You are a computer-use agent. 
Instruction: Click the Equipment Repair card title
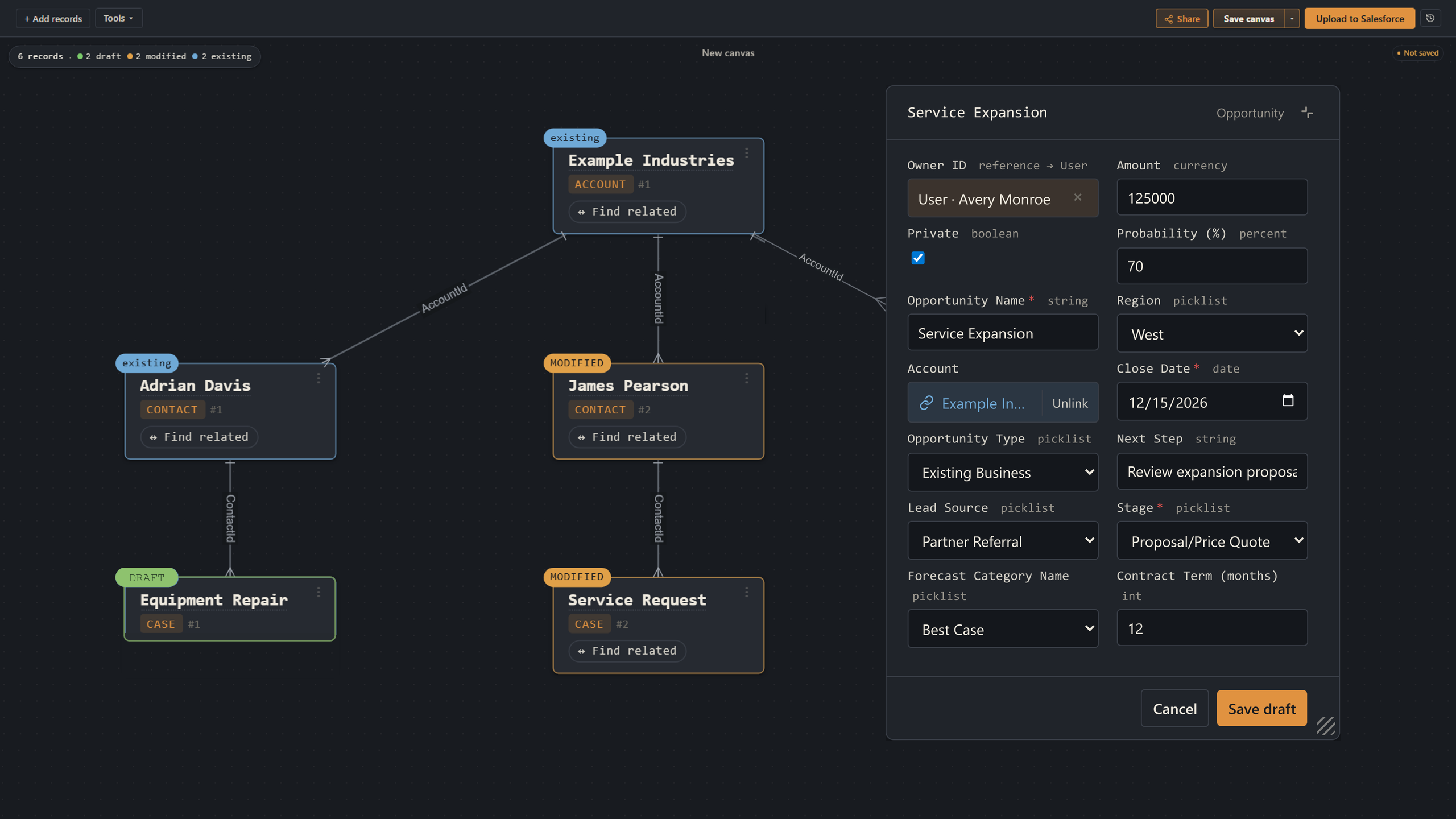pos(214,600)
